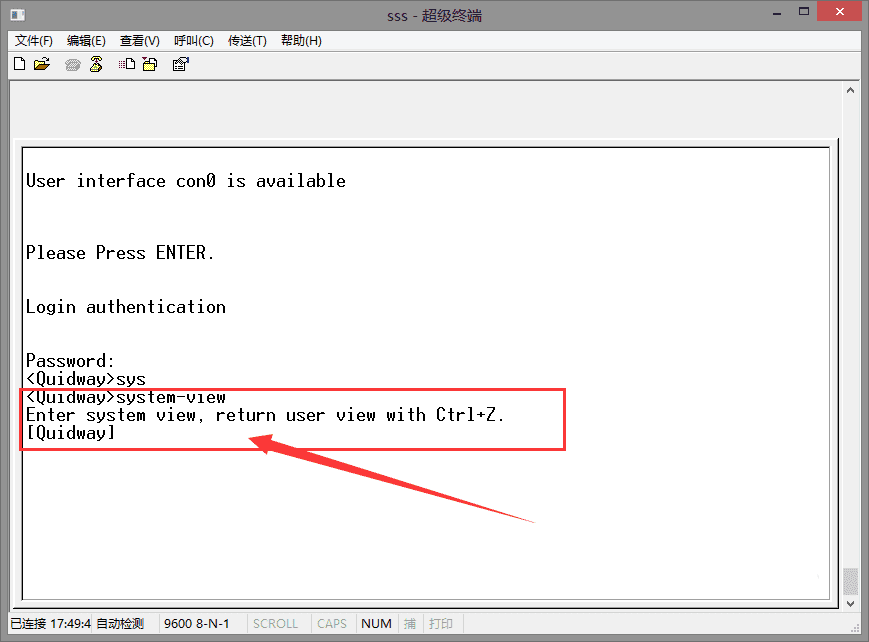Click the Properties toolbar icon
869x642 pixels.
click(181, 64)
